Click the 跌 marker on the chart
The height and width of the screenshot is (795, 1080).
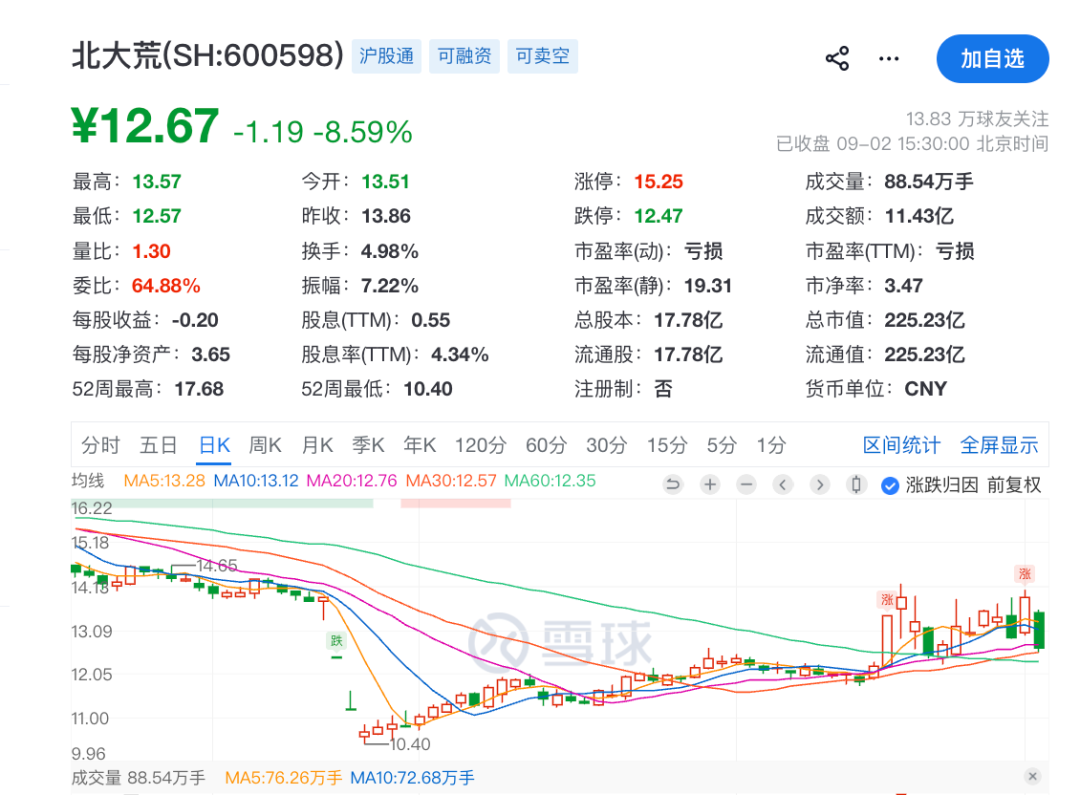pos(336,641)
